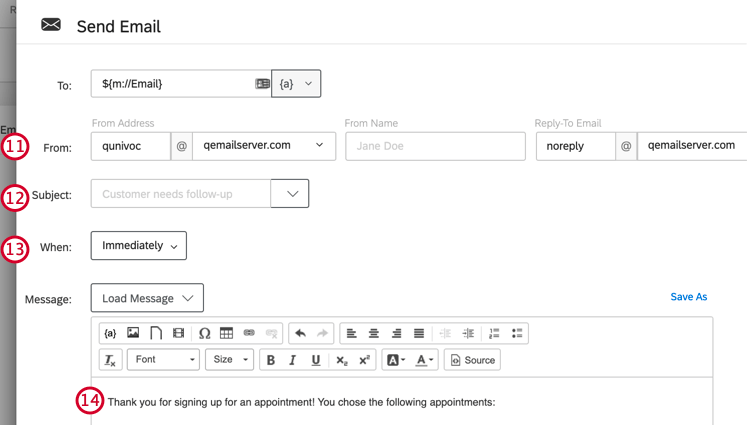Insert a special character with omega icon

coord(204,333)
